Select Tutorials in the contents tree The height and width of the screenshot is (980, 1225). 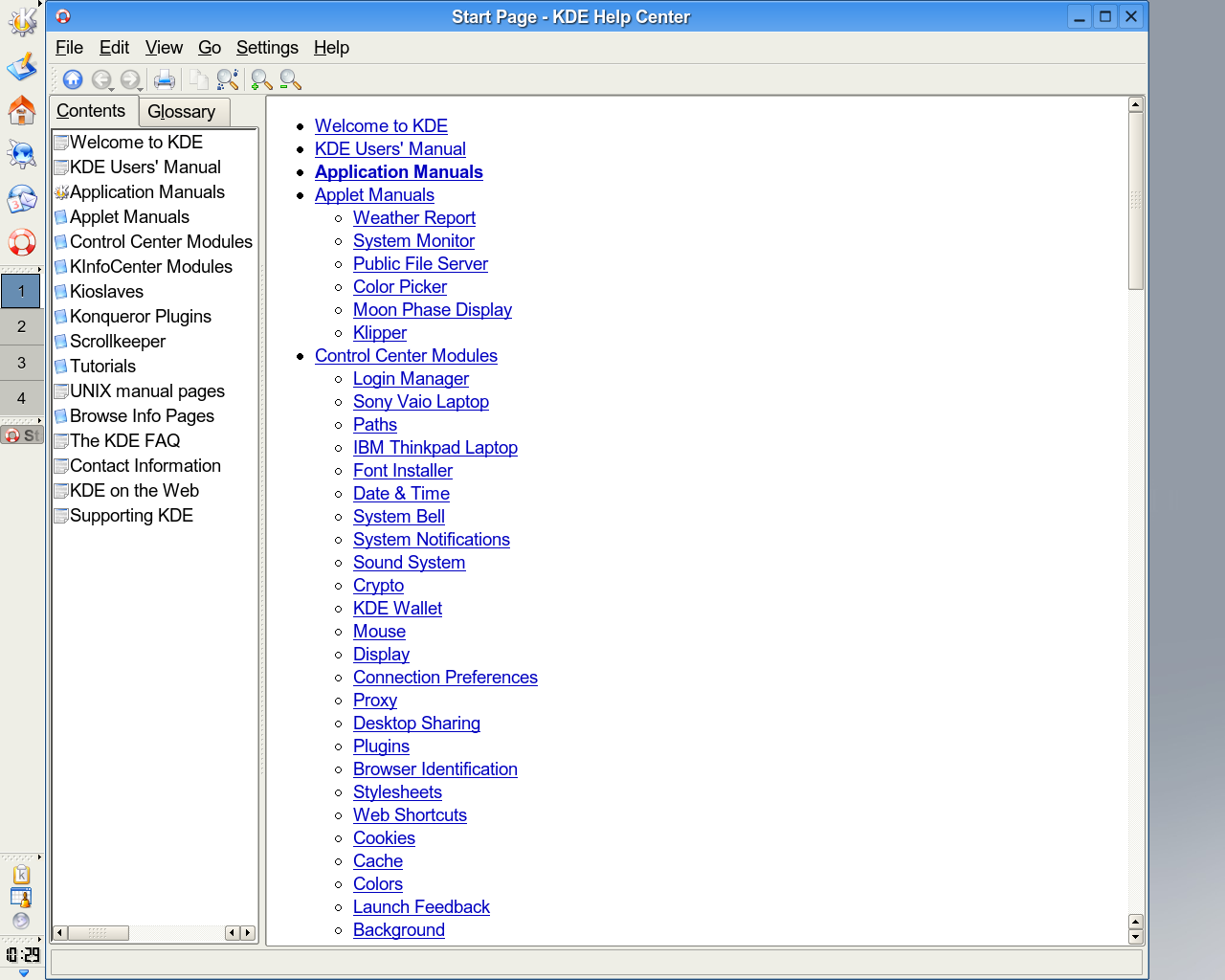(x=95, y=367)
